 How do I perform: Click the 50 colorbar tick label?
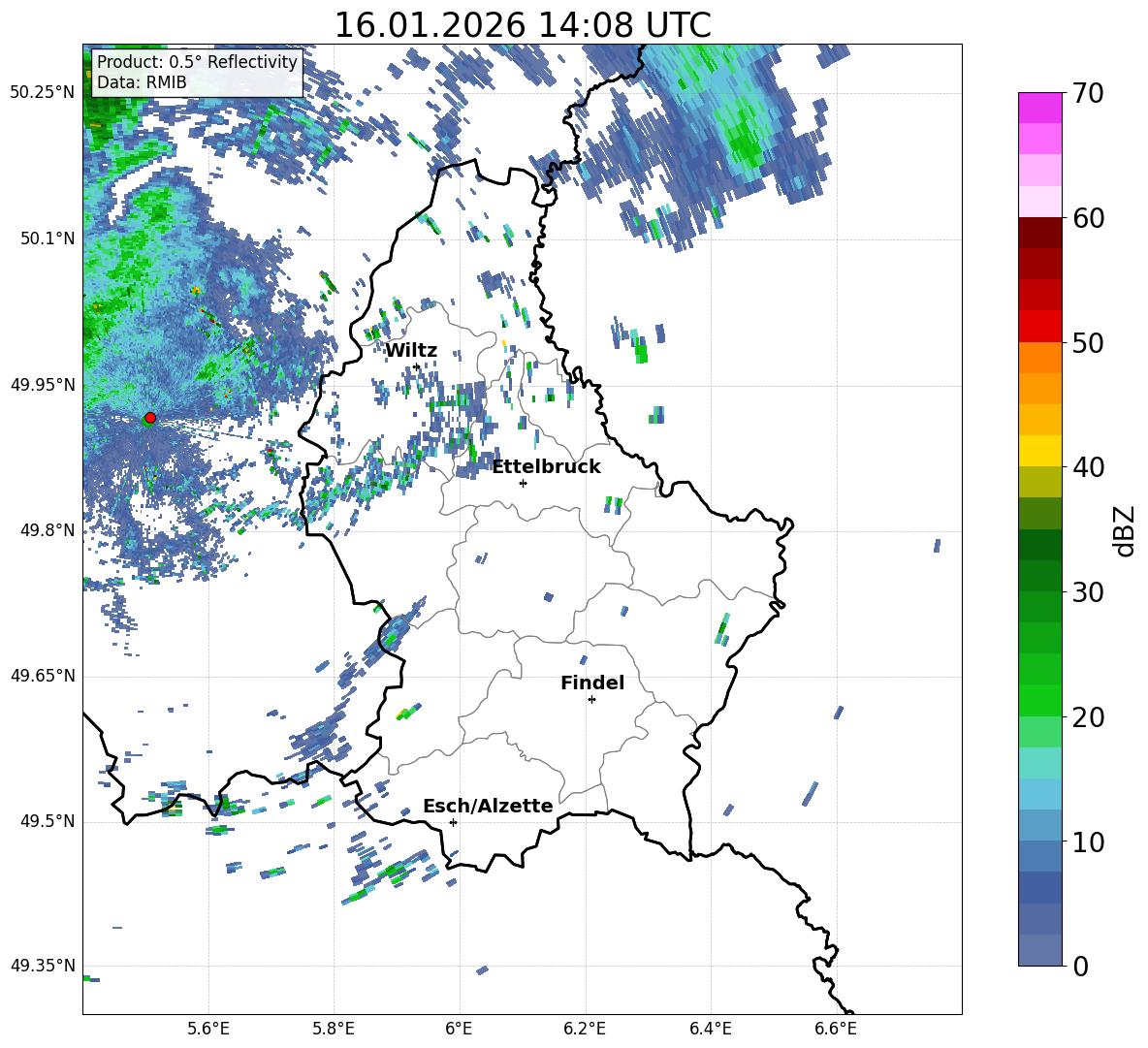click(x=1087, y=343)
